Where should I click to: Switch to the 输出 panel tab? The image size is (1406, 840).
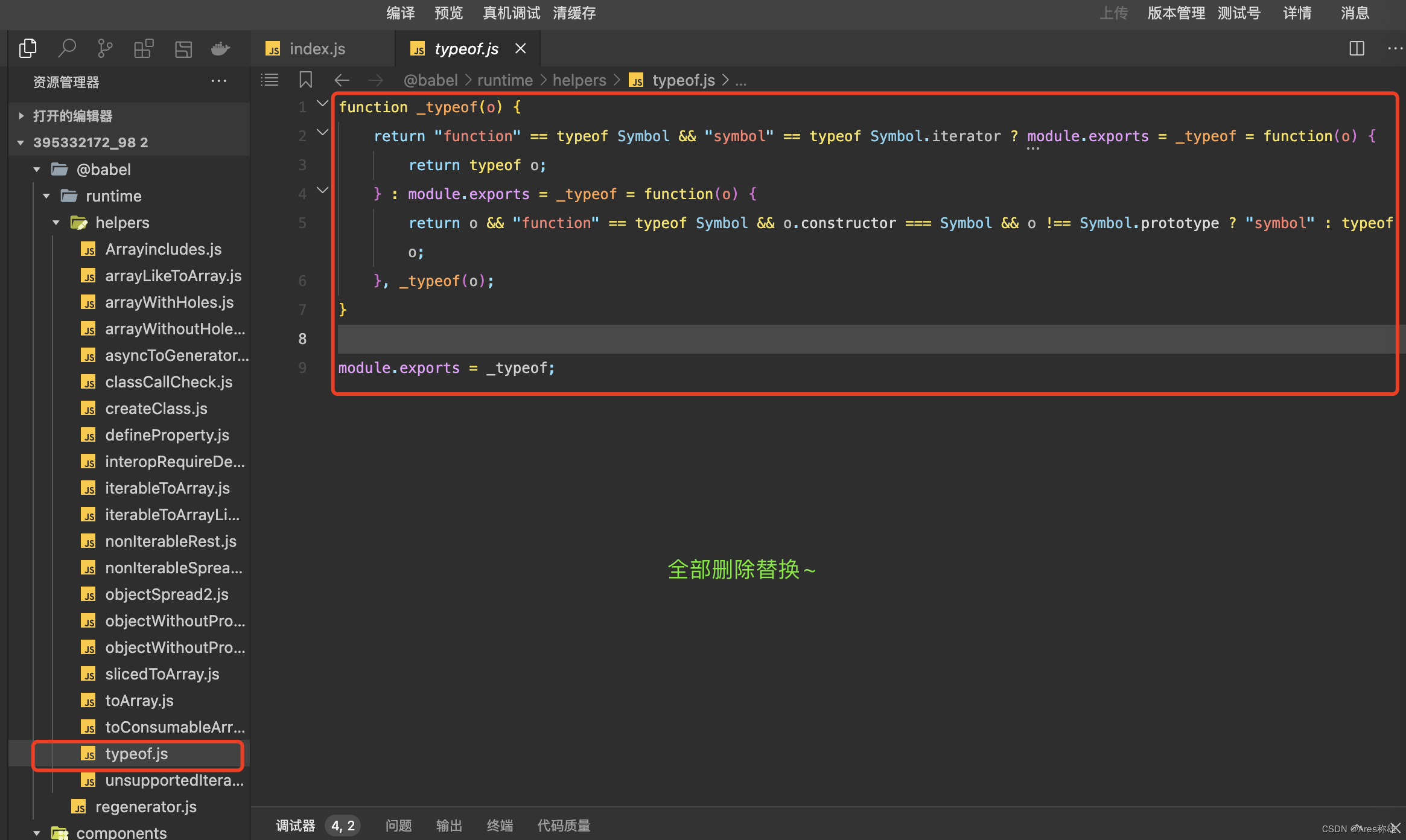(449, 826)
